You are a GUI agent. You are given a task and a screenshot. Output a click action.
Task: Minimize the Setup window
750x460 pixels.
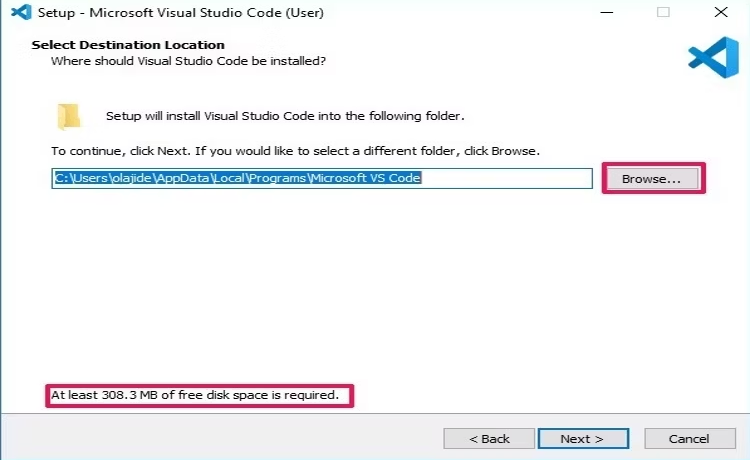point(607,12)
